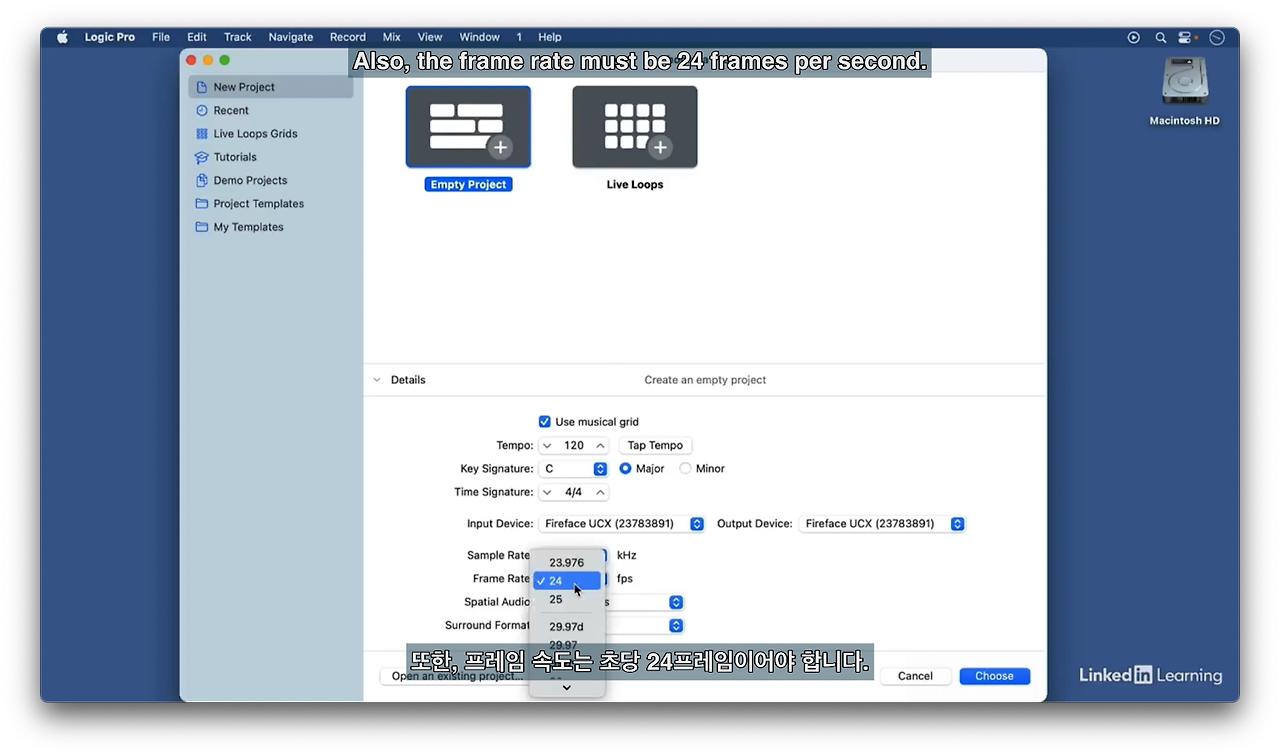Screen dimensions: 1280x756
Task: Open the Record menu
Action: click(348, 37)
